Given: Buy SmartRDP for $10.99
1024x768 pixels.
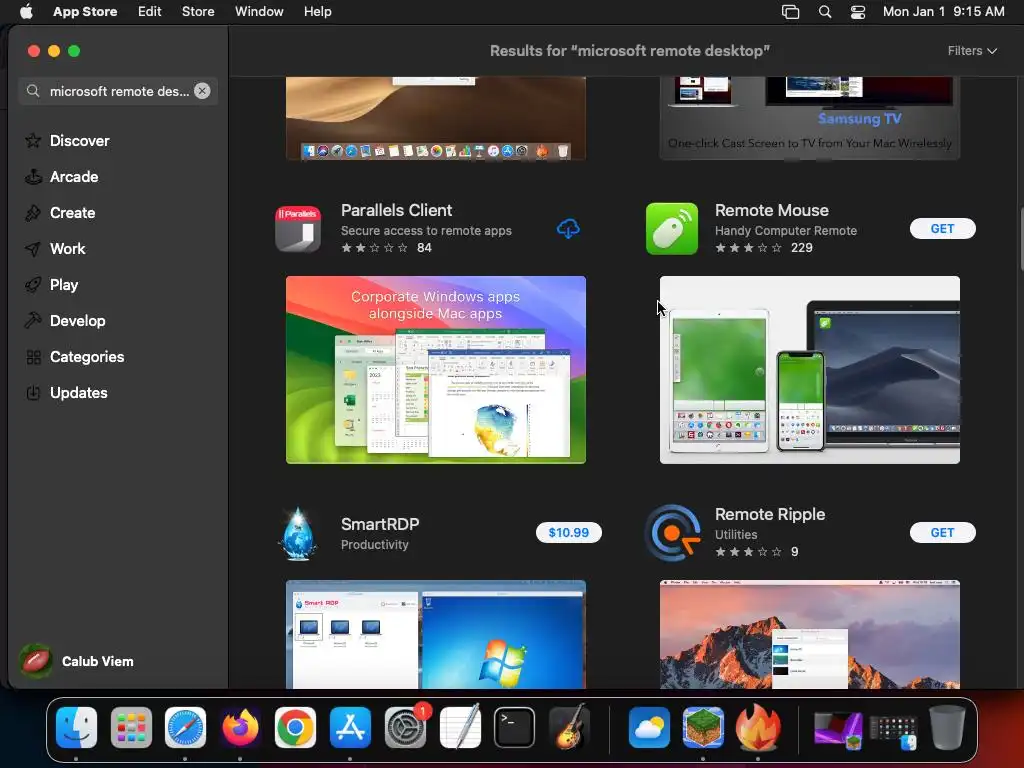Looking at the screenshot, I should 568,532.
